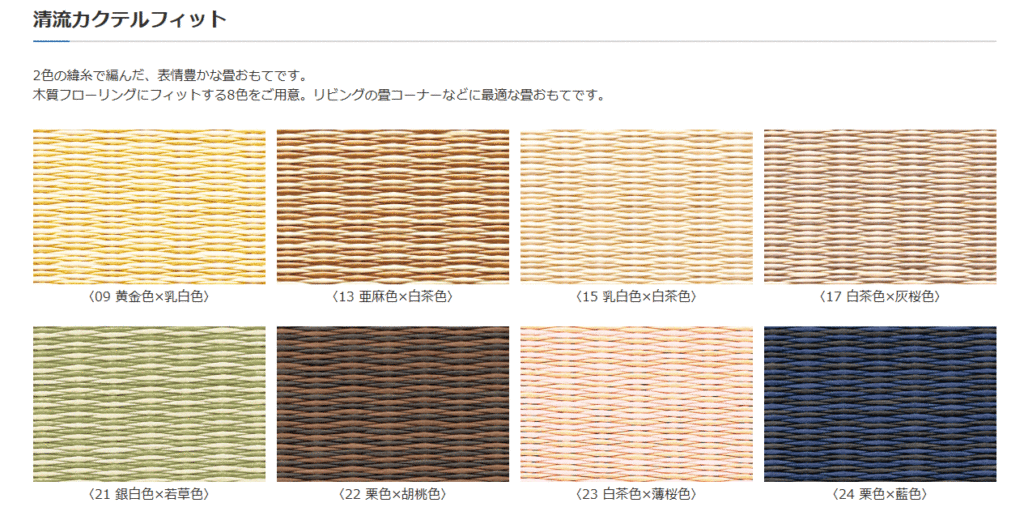Click the 〈23 白茶色×薄桜色〉 caption
The width and height of the screenshot is (1024, 507).
tap(637, 494)
